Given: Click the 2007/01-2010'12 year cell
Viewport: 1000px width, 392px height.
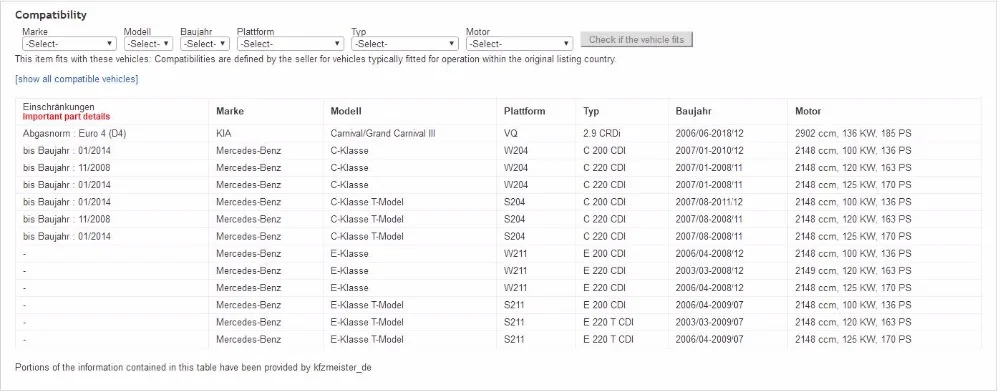Looking at the screenshot, I should click(710, 151).
